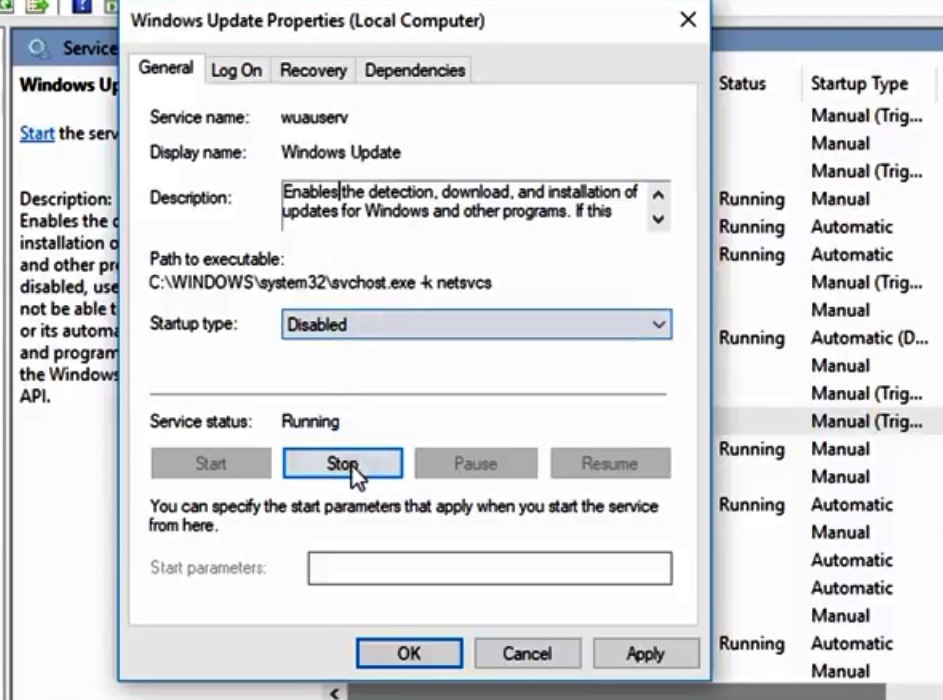Image resolution: width=943 pixels, height=700 pixels.
Task: Click the Services window horizontal scrollbar thumb
Action: (x=617, y=692)
